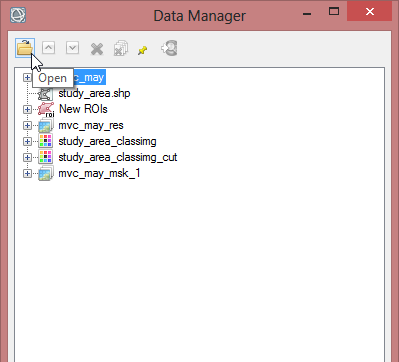
Task: Click the raster icon beside mvc_may_res
Action: coord(46,125)
